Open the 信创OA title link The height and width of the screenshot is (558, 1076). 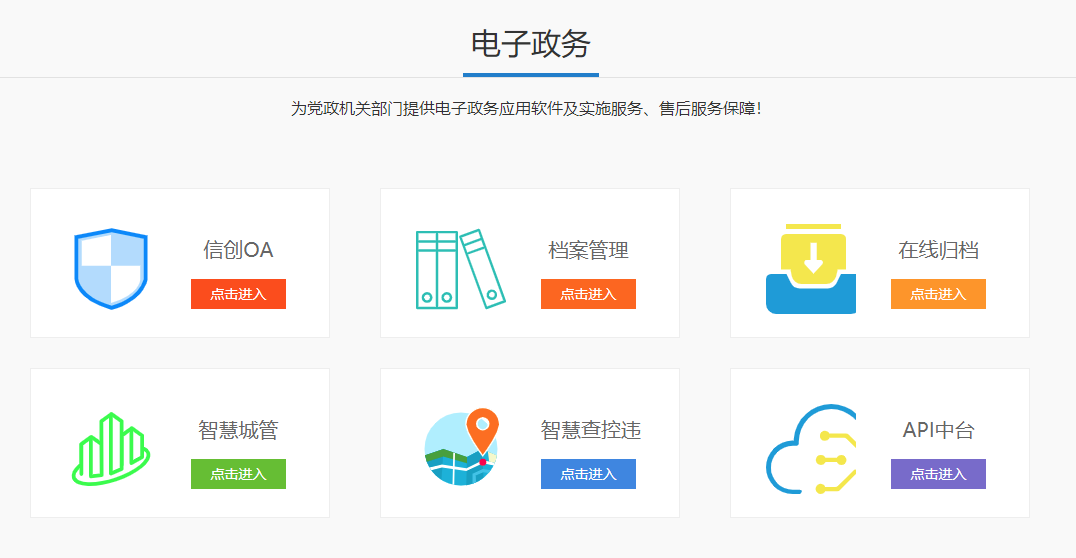[238, 250]
